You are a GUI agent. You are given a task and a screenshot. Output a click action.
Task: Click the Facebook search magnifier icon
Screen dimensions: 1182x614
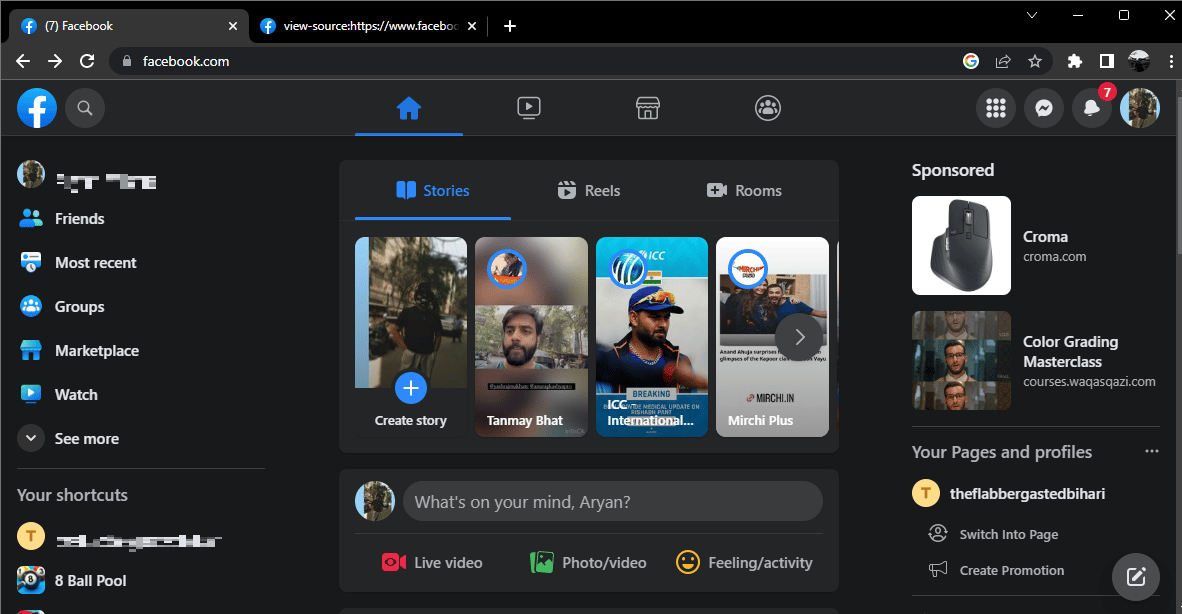coord(85,108)
